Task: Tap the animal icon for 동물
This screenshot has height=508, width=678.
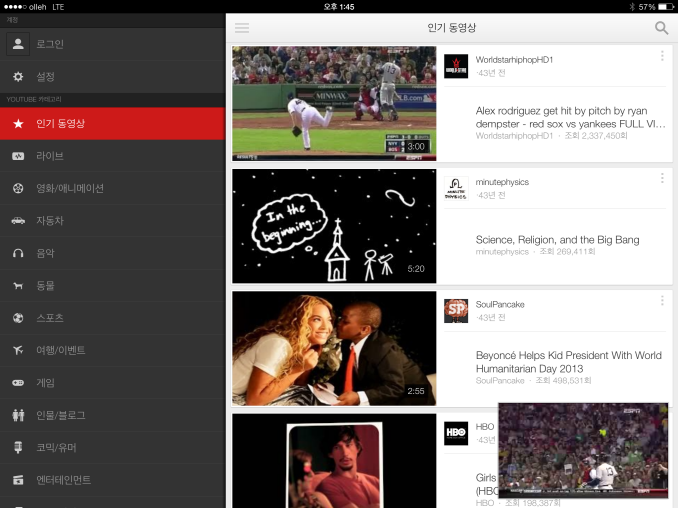Action: [18, 286]
